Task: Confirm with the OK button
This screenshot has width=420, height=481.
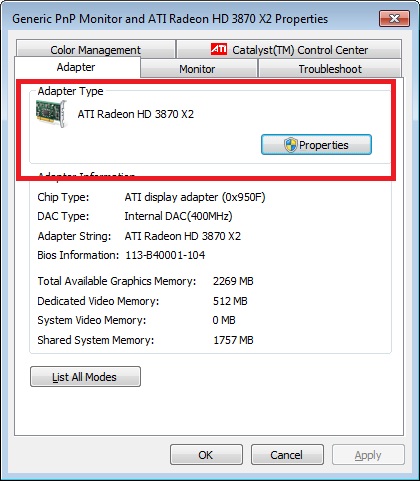Action: 206,455
